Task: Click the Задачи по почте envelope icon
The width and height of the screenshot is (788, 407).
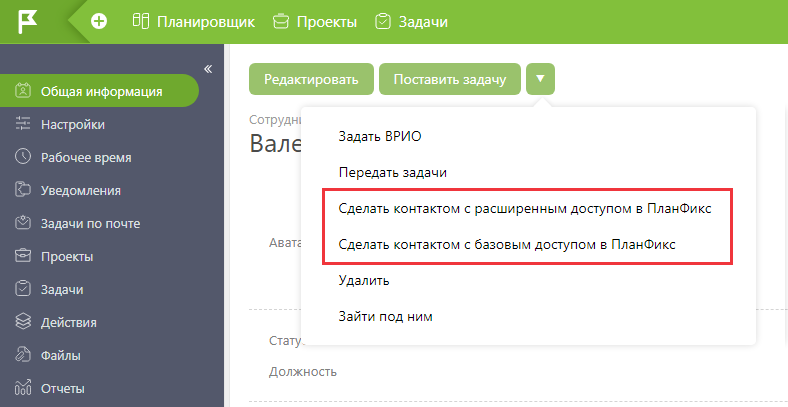Action: point(23,223)
